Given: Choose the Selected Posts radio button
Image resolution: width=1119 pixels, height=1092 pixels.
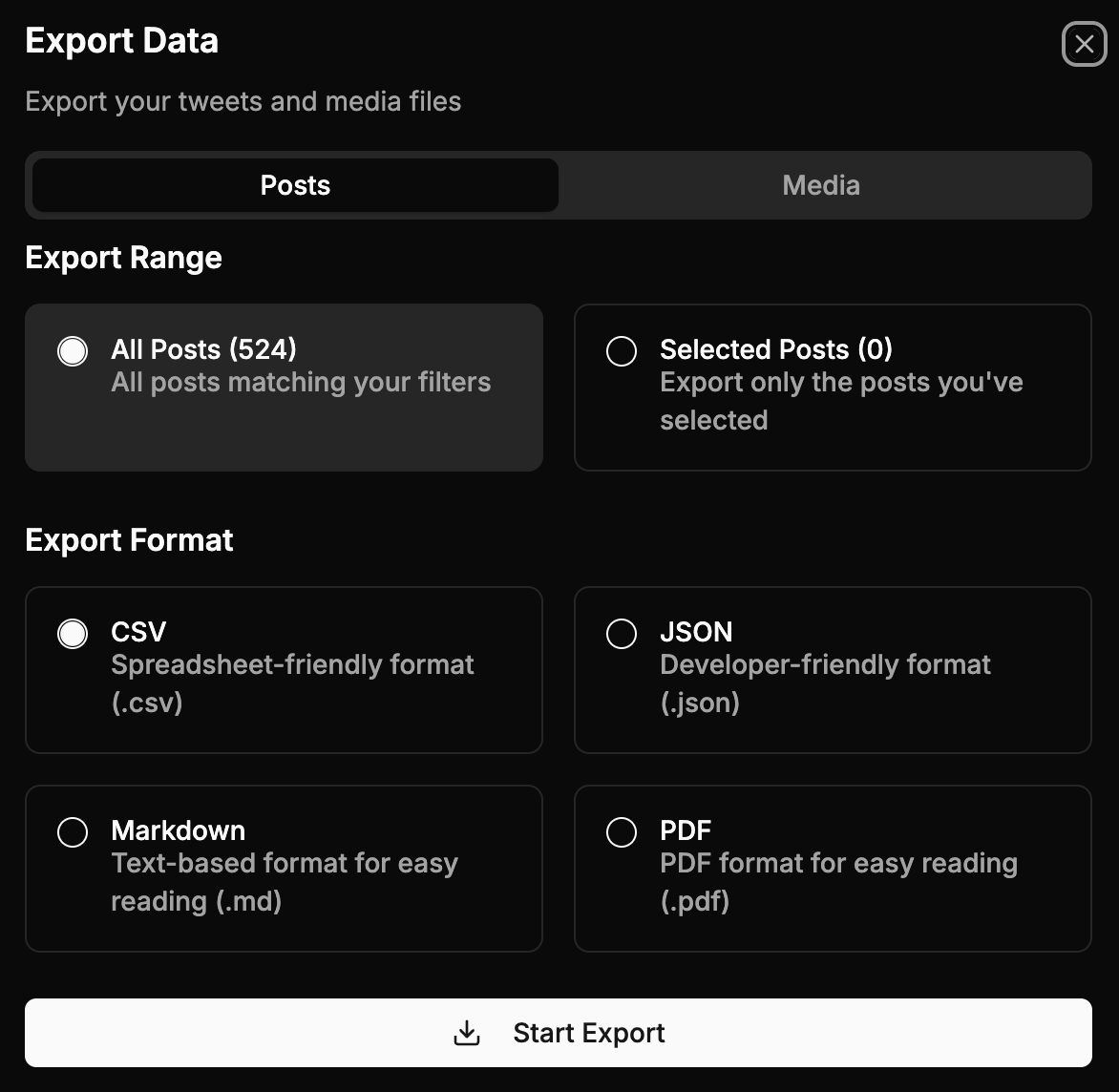Looking at the screenshot, I should coord(622,351).
